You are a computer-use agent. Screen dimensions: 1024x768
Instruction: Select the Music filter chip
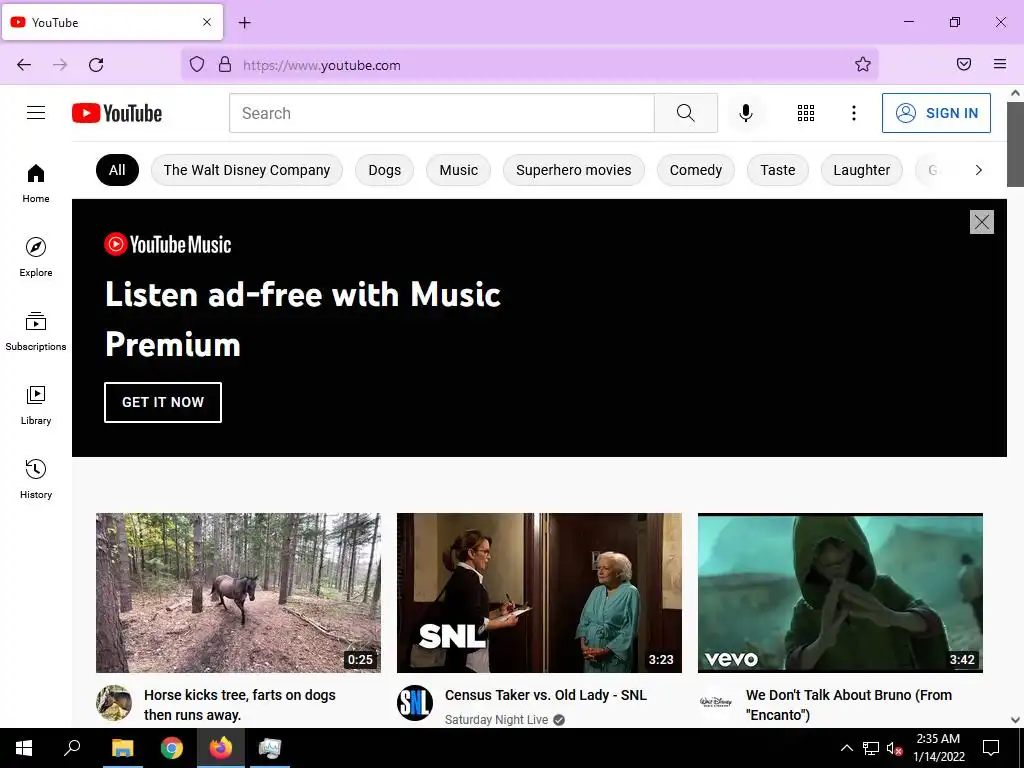(x=458, y=170)
